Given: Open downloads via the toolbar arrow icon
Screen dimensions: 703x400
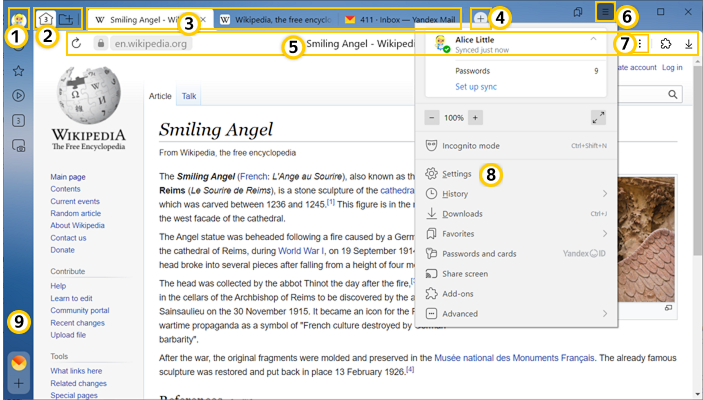Looking at the screenshot, I should point(689,44).
